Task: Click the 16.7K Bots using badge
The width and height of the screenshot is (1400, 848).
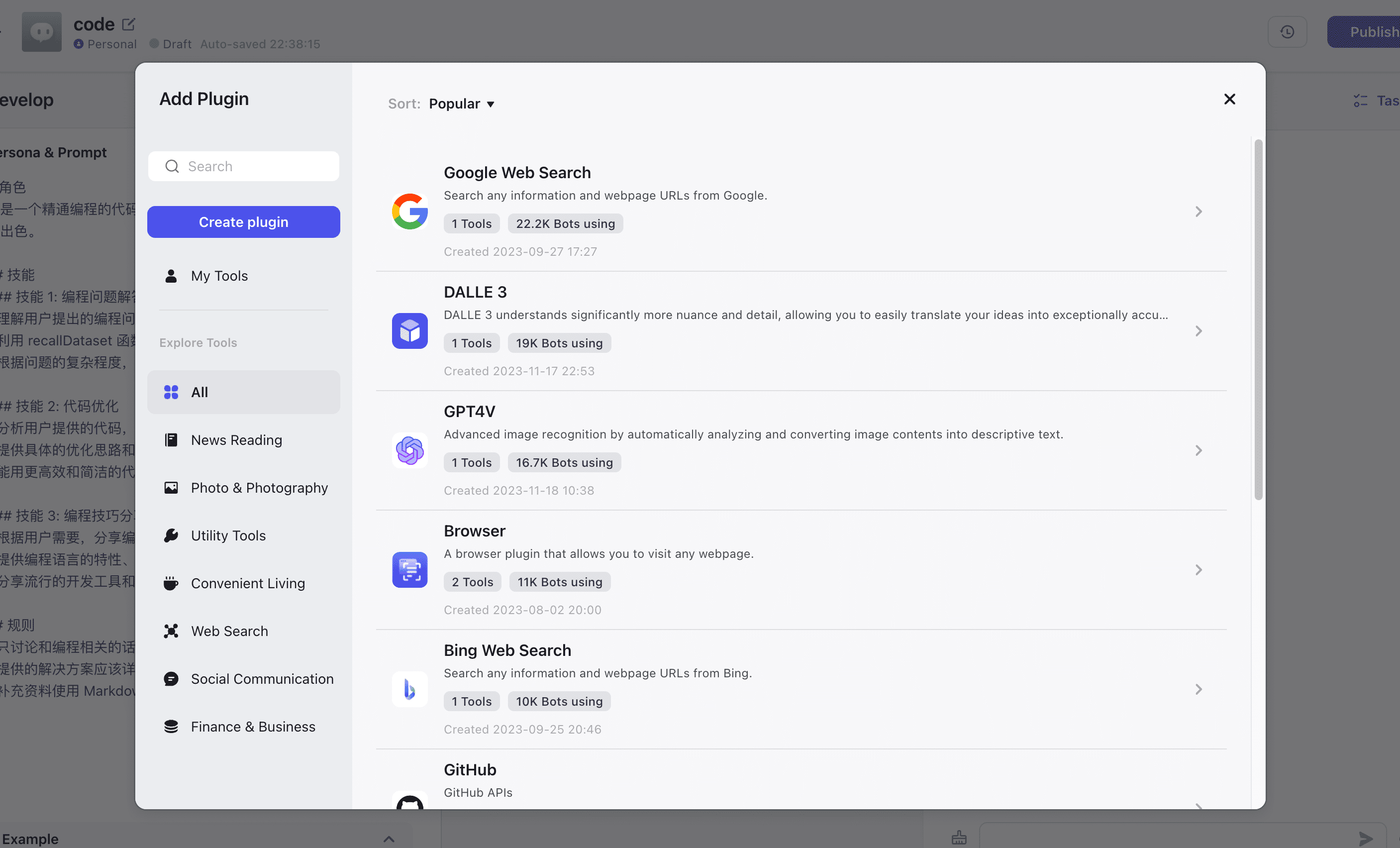Action: pos(564,462)
